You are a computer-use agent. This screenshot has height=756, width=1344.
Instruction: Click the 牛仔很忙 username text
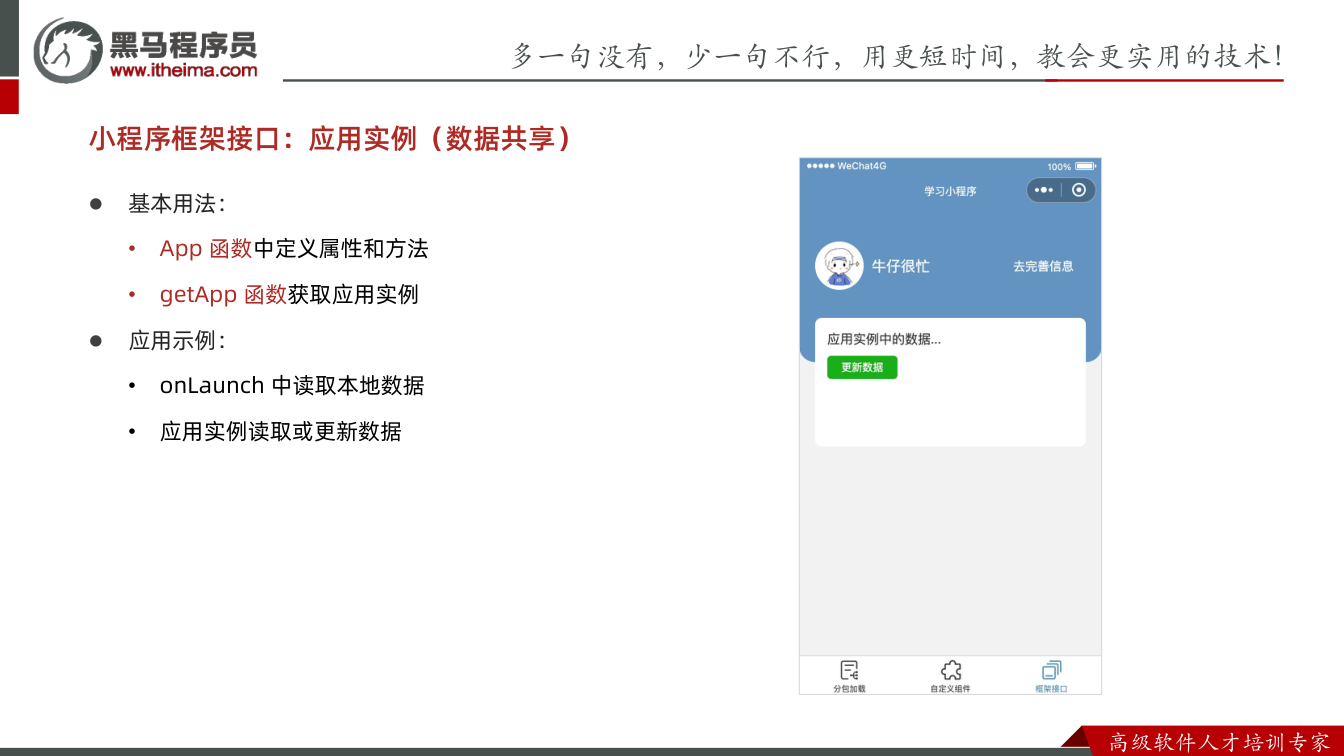click(x=900, y=266)
